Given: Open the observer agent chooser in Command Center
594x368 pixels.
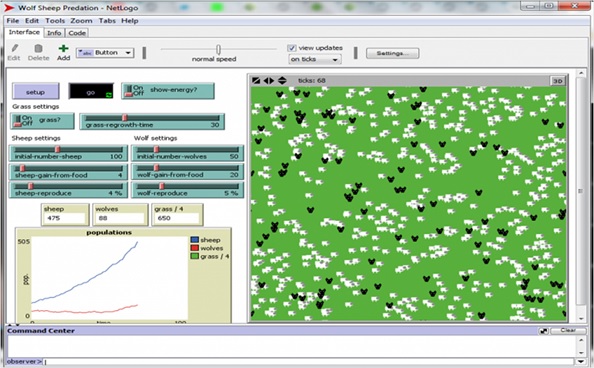Looking at the screenshot, I should tap(24, 362).
